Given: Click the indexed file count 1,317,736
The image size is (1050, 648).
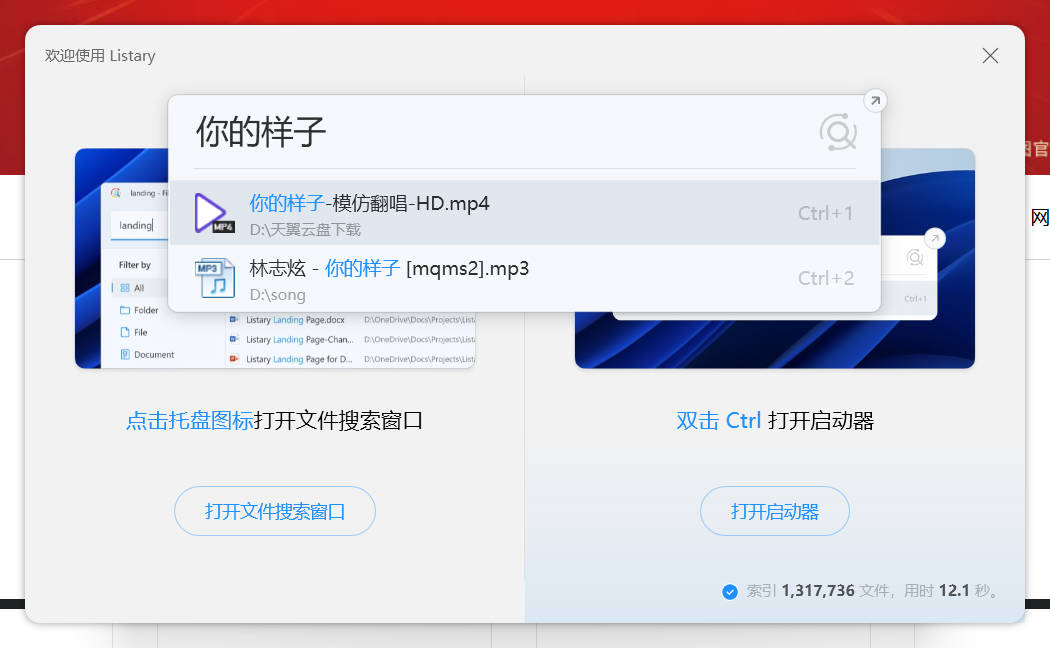Looking at the screenshot, I should [x=818, y=590].
